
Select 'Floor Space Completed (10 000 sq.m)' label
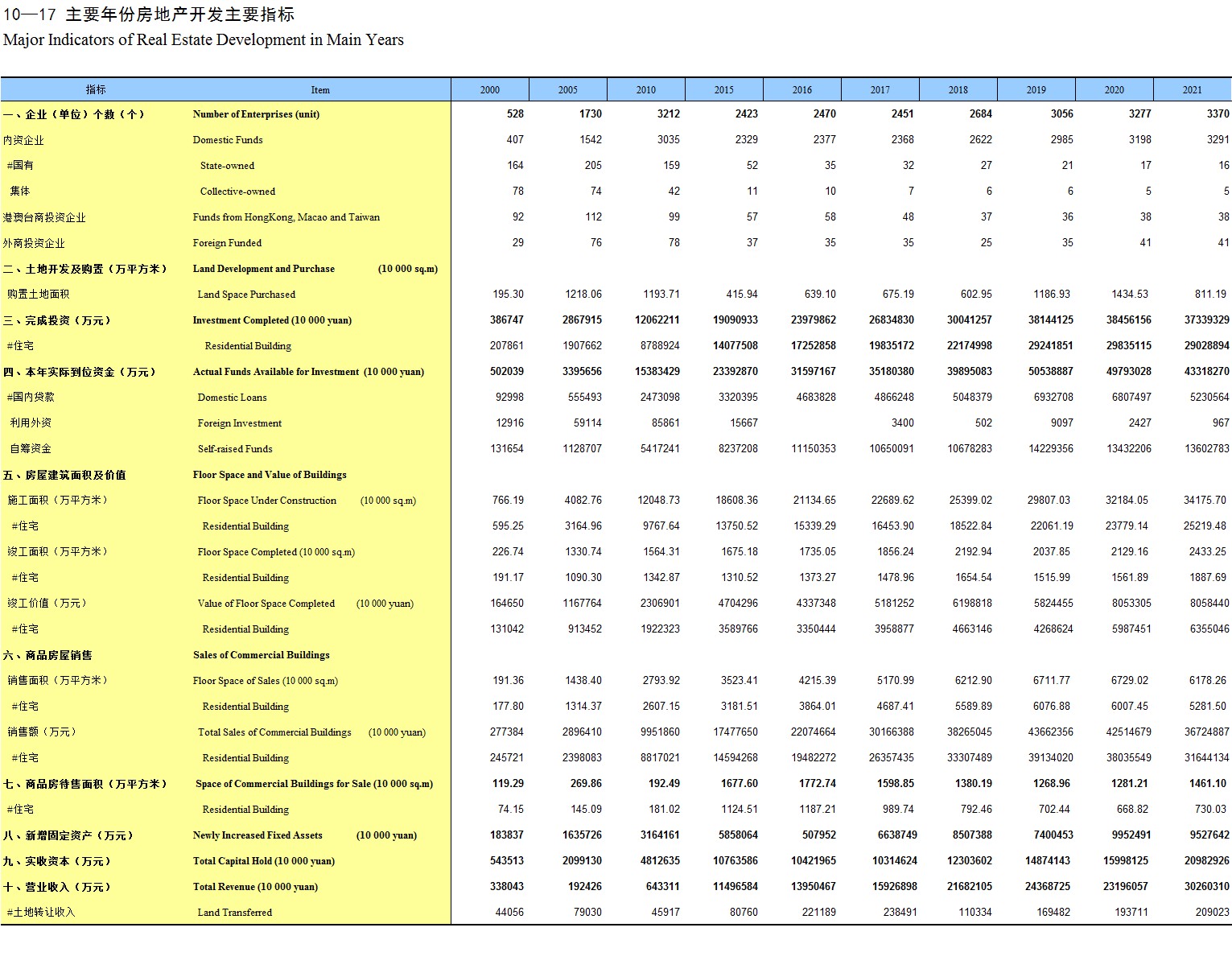[276, 552]
